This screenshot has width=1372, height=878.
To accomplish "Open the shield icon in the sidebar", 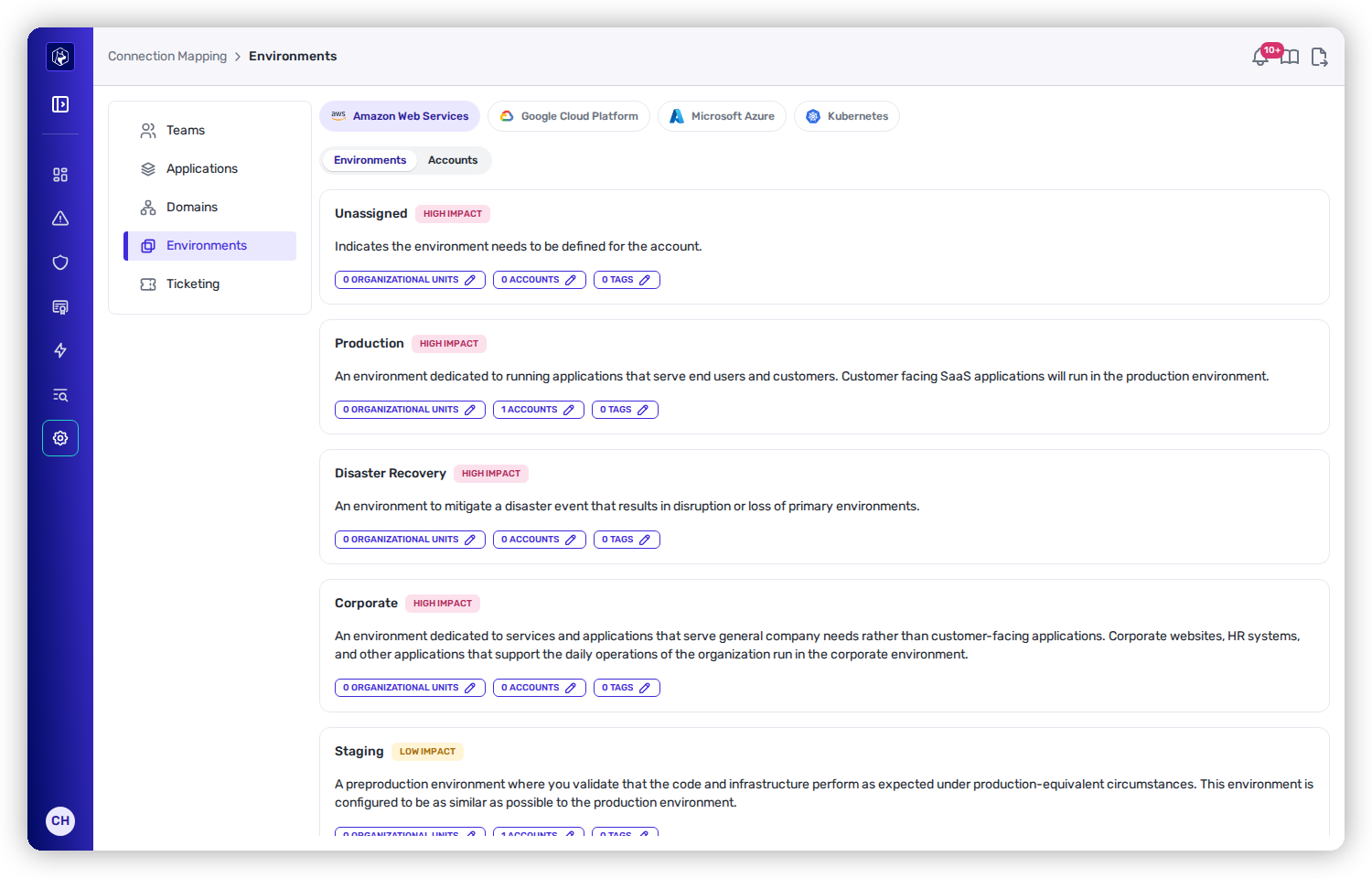I will (60, 262).
